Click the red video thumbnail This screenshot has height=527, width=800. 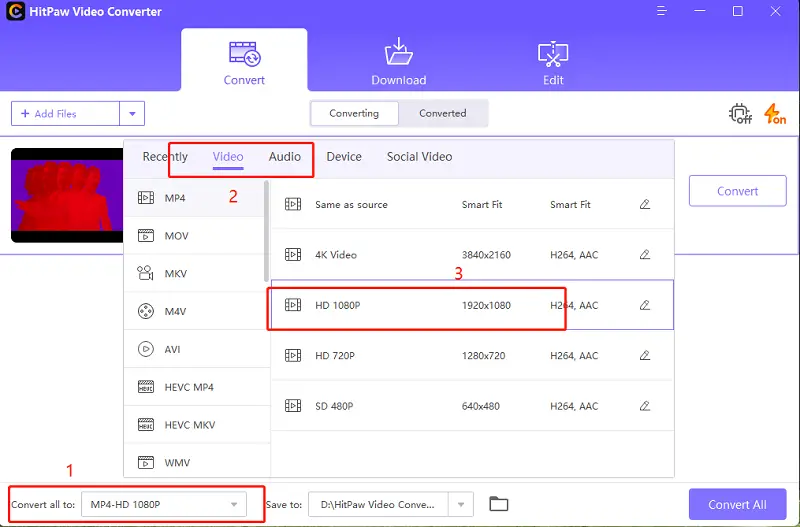(67, 195)
